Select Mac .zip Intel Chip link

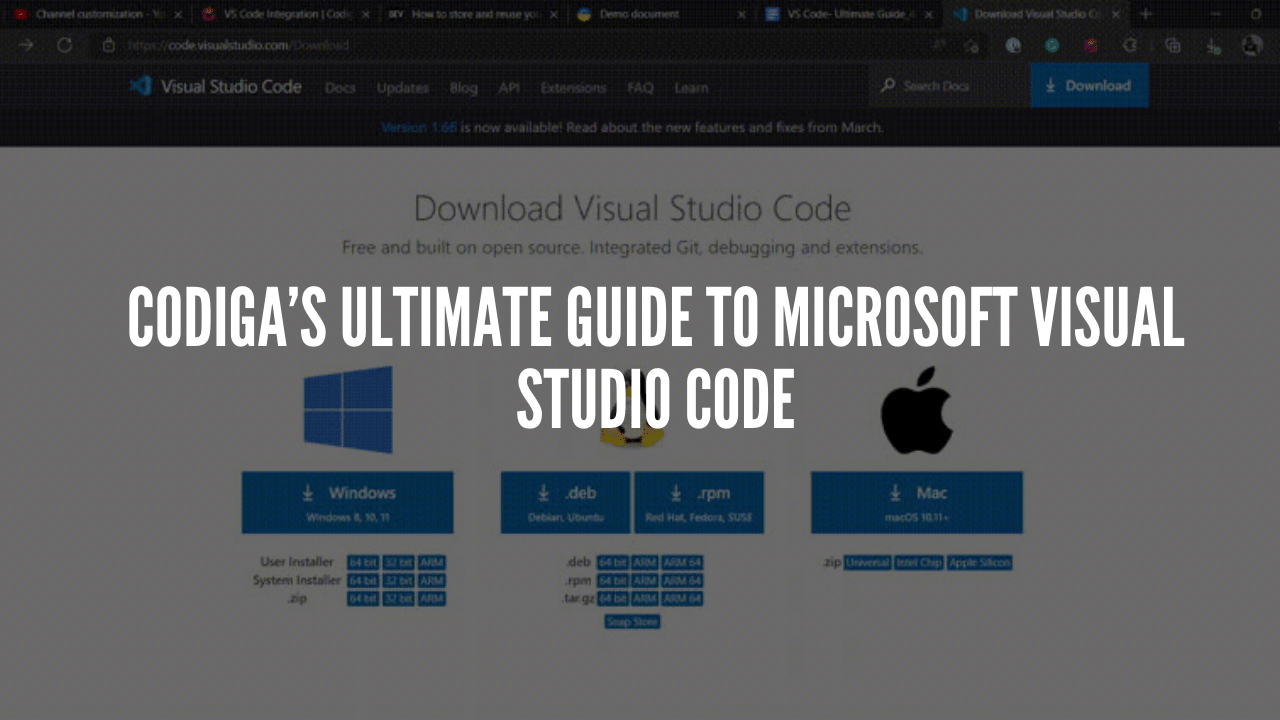[919, 563]
